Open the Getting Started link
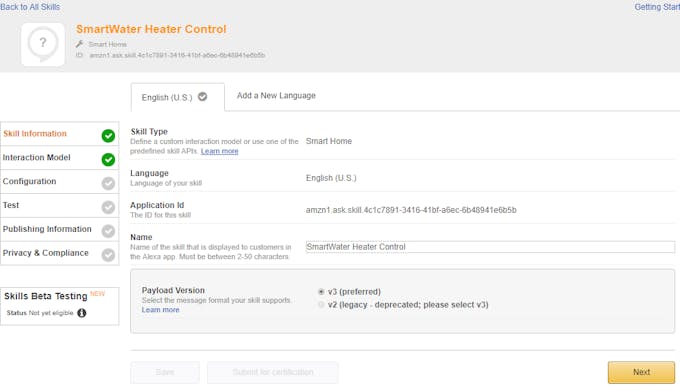 [657, 7]
